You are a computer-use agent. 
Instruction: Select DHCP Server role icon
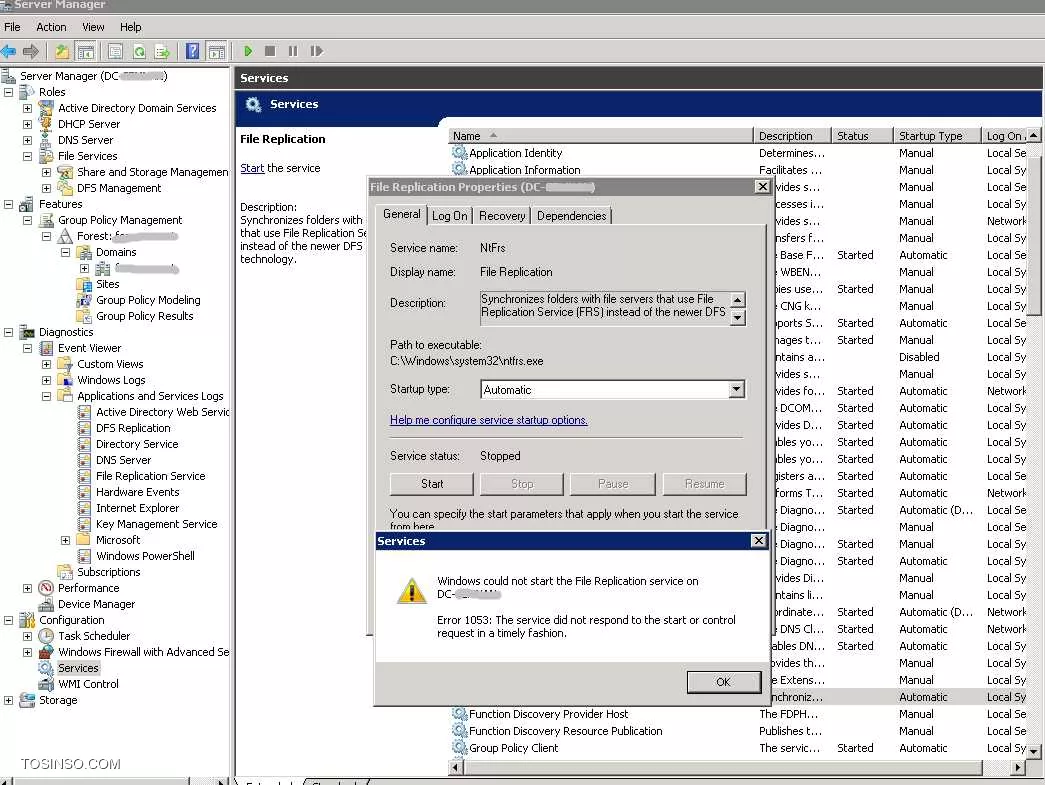(46, 124)
